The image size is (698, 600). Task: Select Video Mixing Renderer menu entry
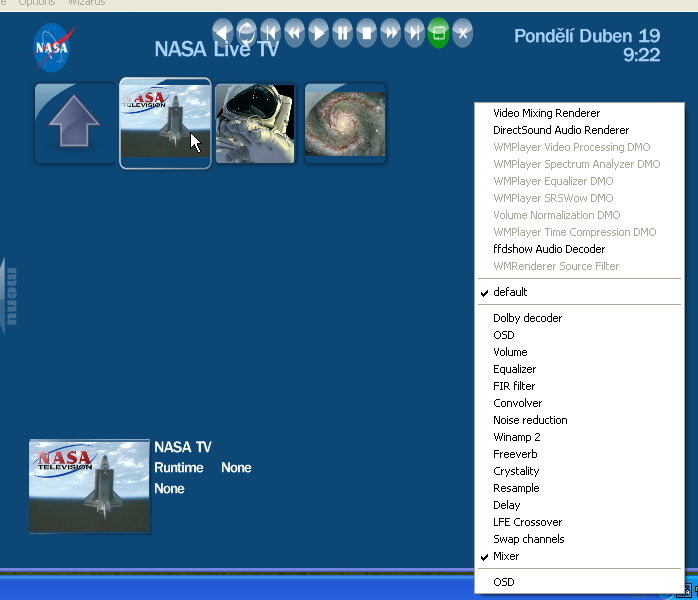coord(546,113)
